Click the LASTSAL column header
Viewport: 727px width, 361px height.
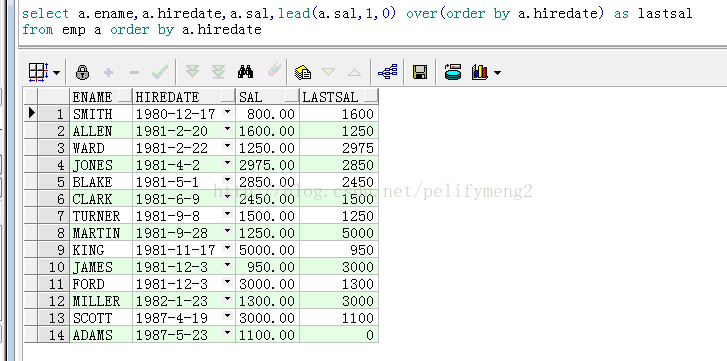(339, 96)
